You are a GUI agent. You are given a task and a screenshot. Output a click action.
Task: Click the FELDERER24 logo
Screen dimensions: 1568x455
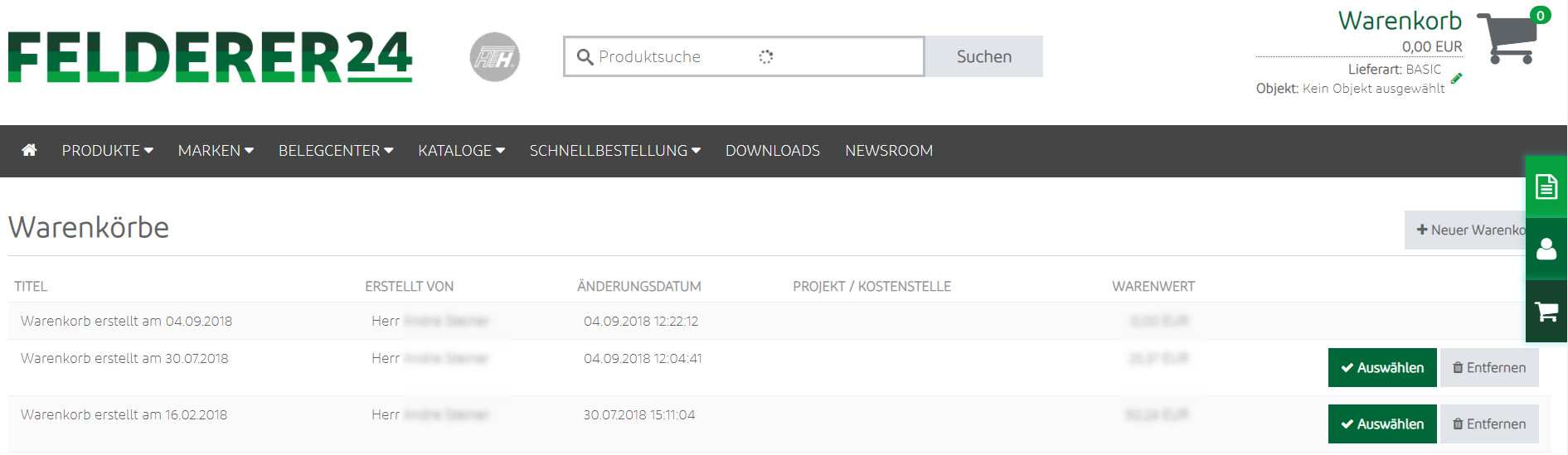210,57
